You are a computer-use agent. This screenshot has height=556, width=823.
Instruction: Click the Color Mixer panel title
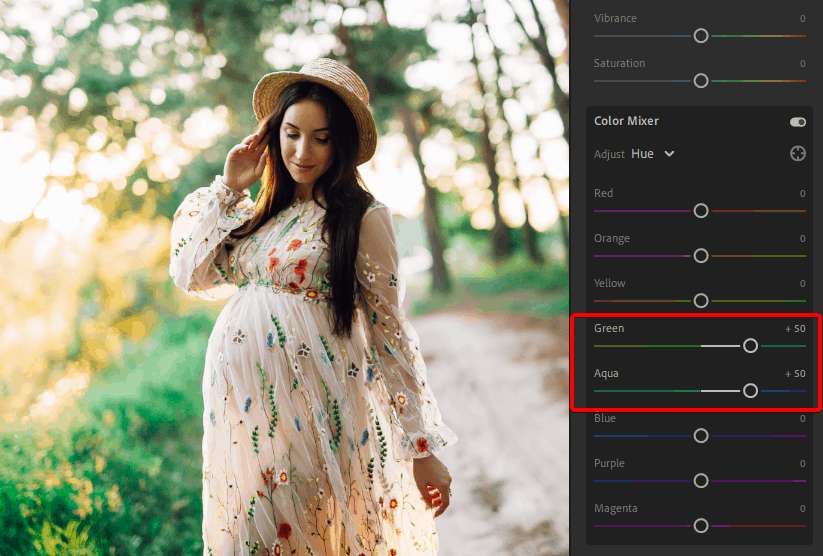[626, 121]
